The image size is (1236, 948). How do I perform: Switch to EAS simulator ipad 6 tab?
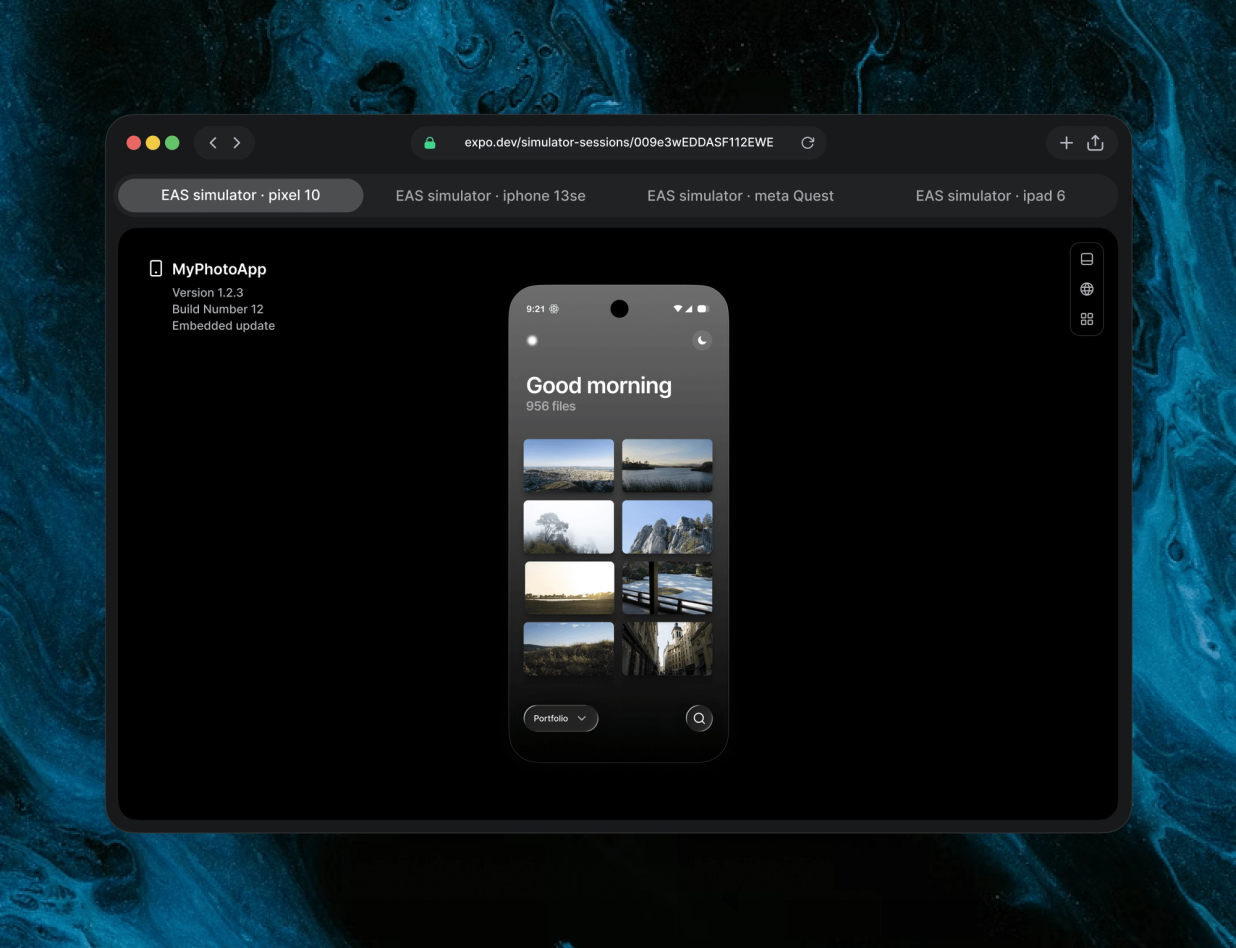pos(991,196)
